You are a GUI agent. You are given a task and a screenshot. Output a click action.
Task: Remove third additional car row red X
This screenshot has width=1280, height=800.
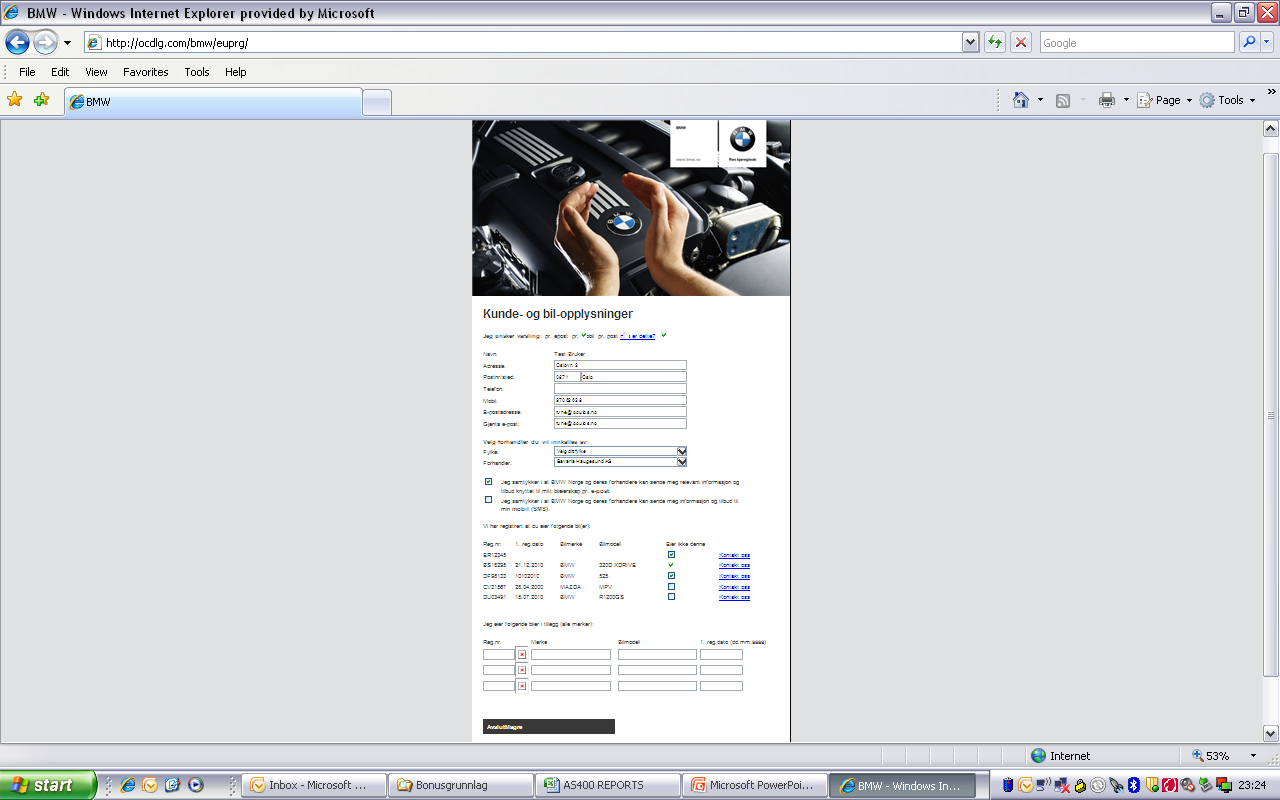coord(522,686)
